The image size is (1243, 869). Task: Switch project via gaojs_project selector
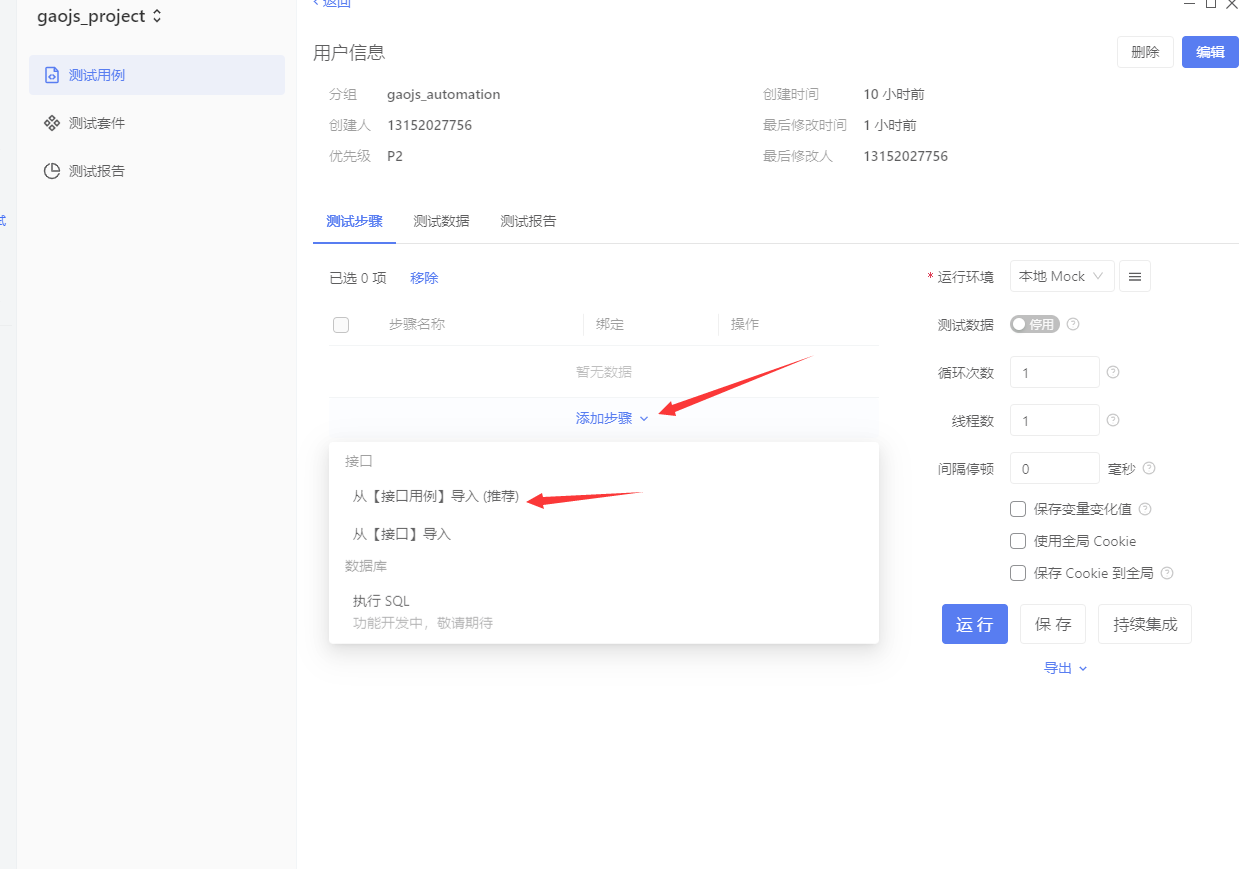(100, 16)
